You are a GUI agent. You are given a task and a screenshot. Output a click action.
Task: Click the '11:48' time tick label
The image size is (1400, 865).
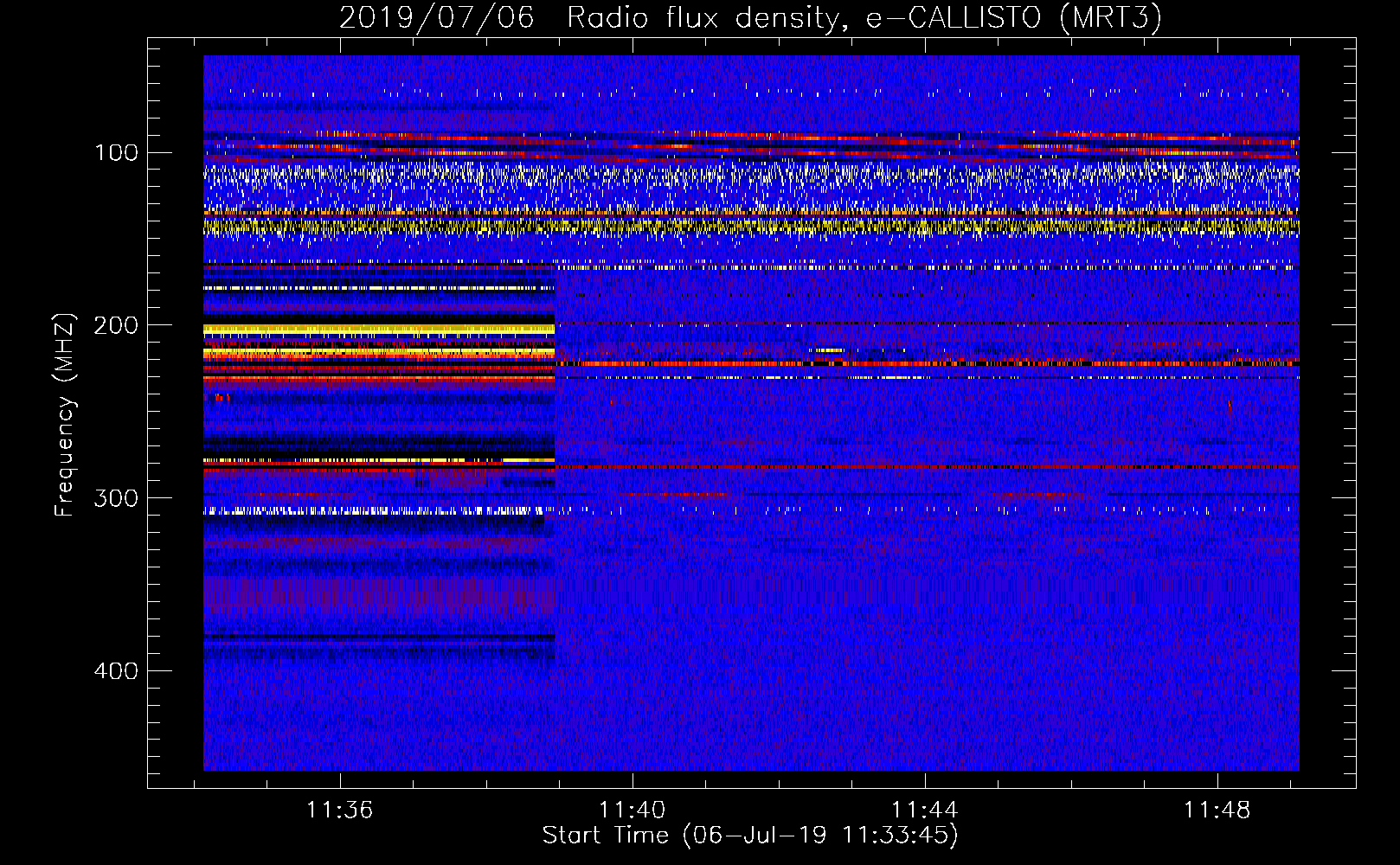point(1217,811)
